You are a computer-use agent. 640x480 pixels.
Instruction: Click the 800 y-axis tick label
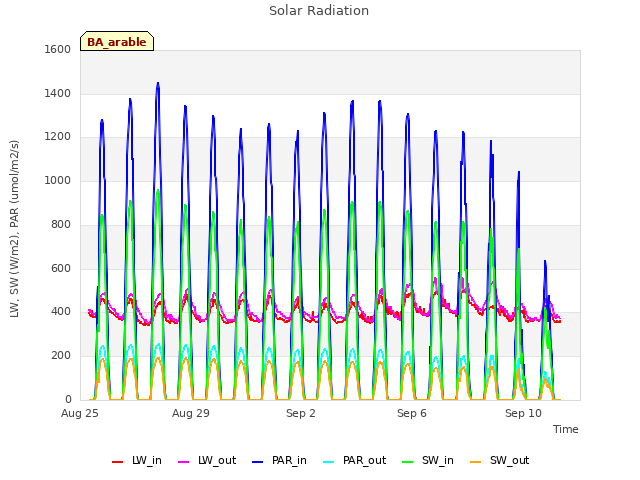click(61, 224)
